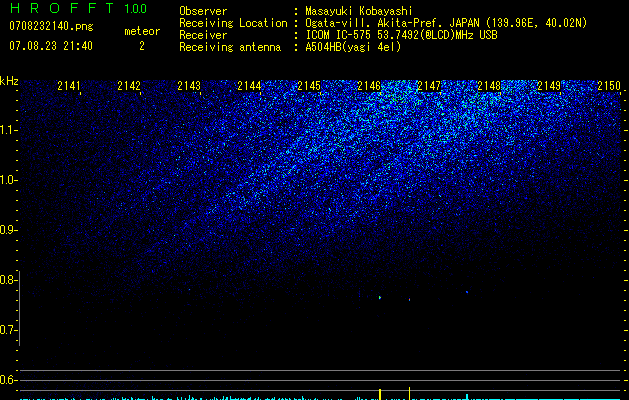Click the 2144 time marker
629x400 pixels.
click(249, 86)
